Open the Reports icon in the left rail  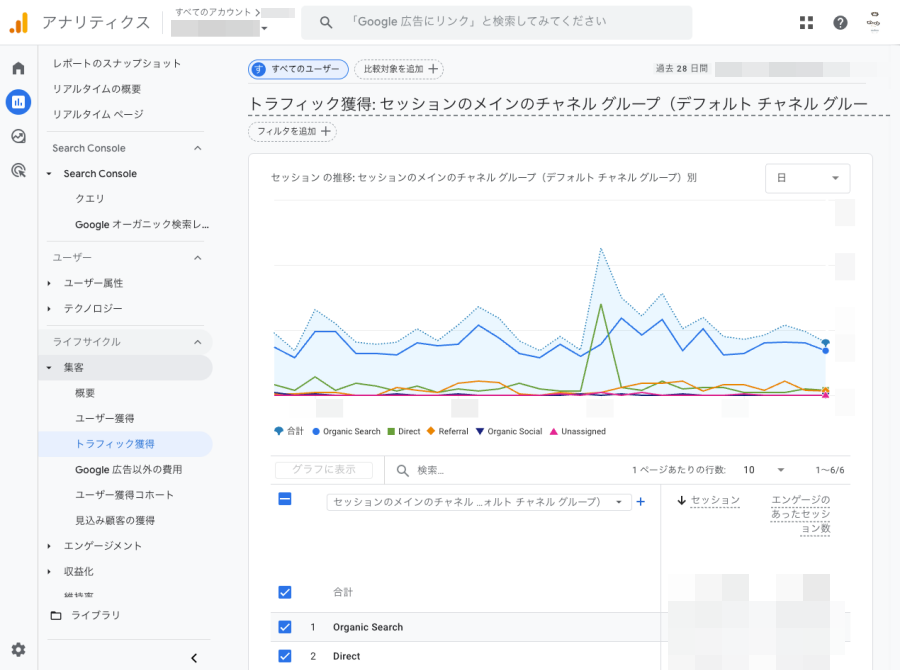pyautogui.click(x=18, y=102)
